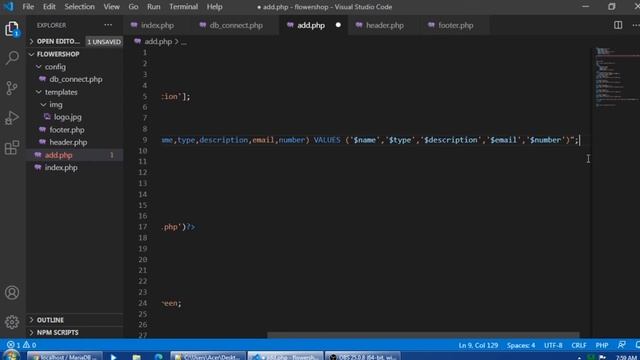Change line ending via CRLF entry
The width and height of the screenshot is (640, 360).
[x=578, y=345]
